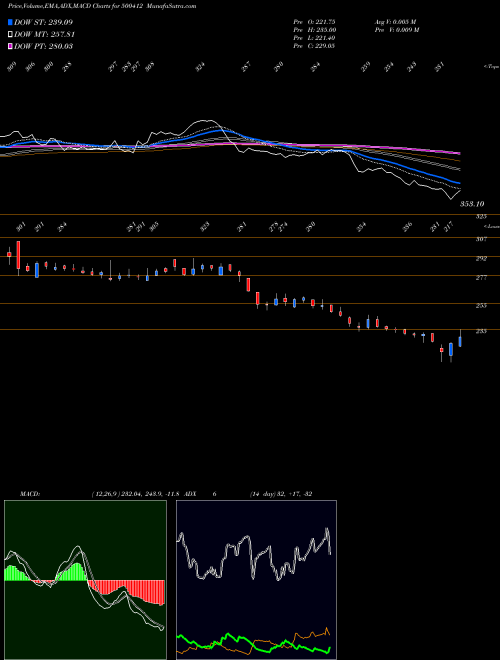Screen dimensions: 500x660
Task: Click the ADX heading label
Action: point(190,494)
